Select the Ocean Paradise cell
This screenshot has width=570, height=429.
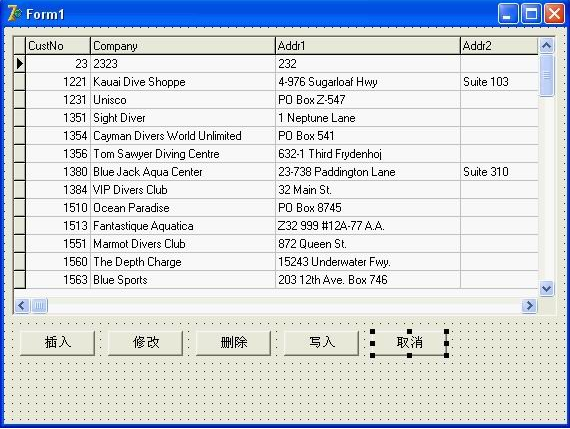tap(183, 208)
